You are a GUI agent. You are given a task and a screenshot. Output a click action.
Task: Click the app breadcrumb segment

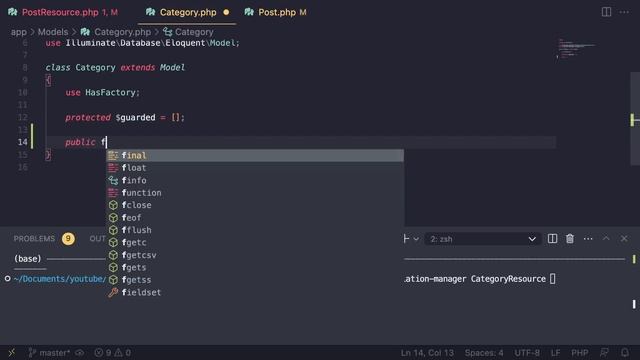tap(18, 32)
